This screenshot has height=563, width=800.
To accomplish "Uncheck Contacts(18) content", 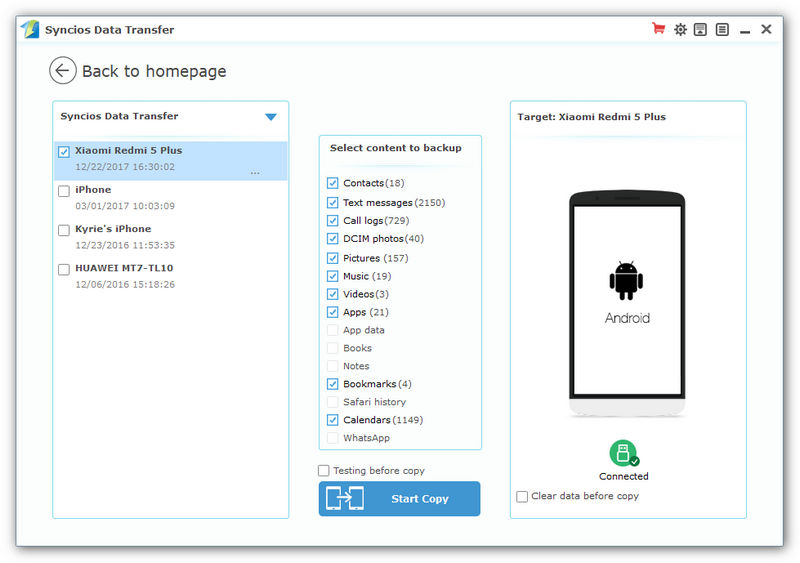I will click(333, 183).
